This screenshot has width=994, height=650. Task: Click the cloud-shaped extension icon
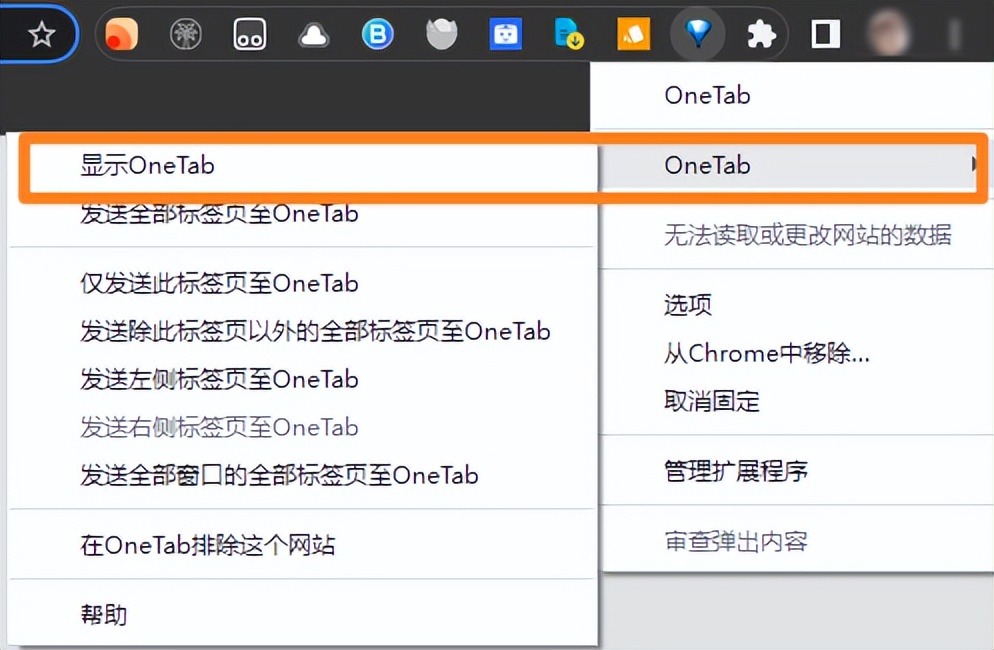tap(314, 36)
